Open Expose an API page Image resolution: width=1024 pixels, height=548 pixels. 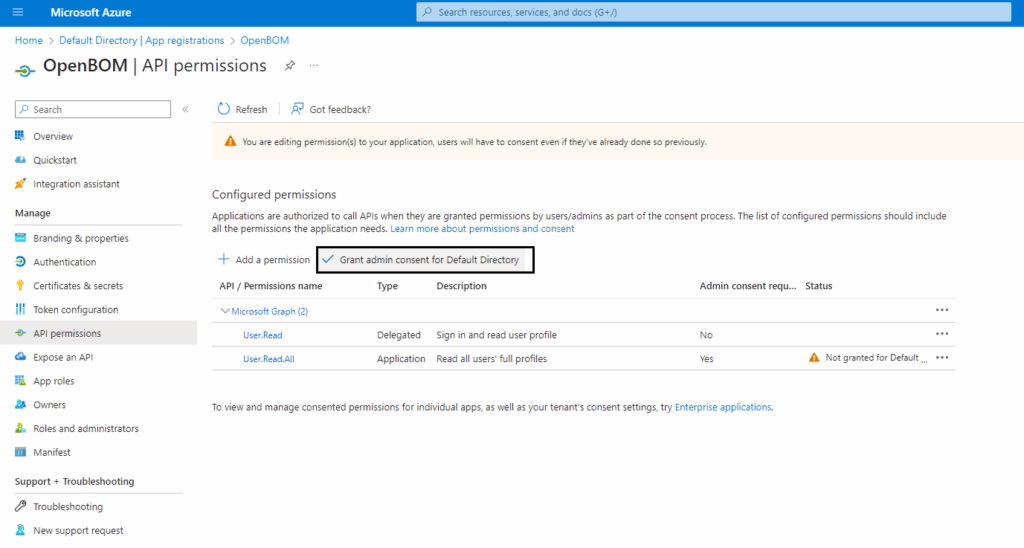click(x=63, y=357)
